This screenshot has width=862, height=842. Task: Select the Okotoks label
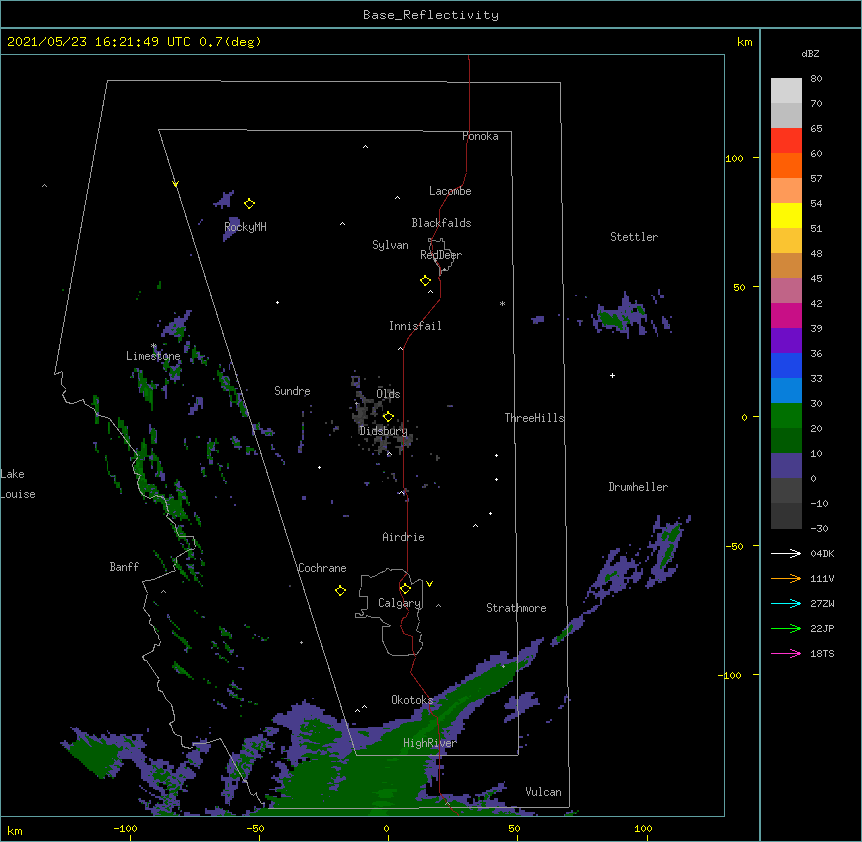(412, 700)
